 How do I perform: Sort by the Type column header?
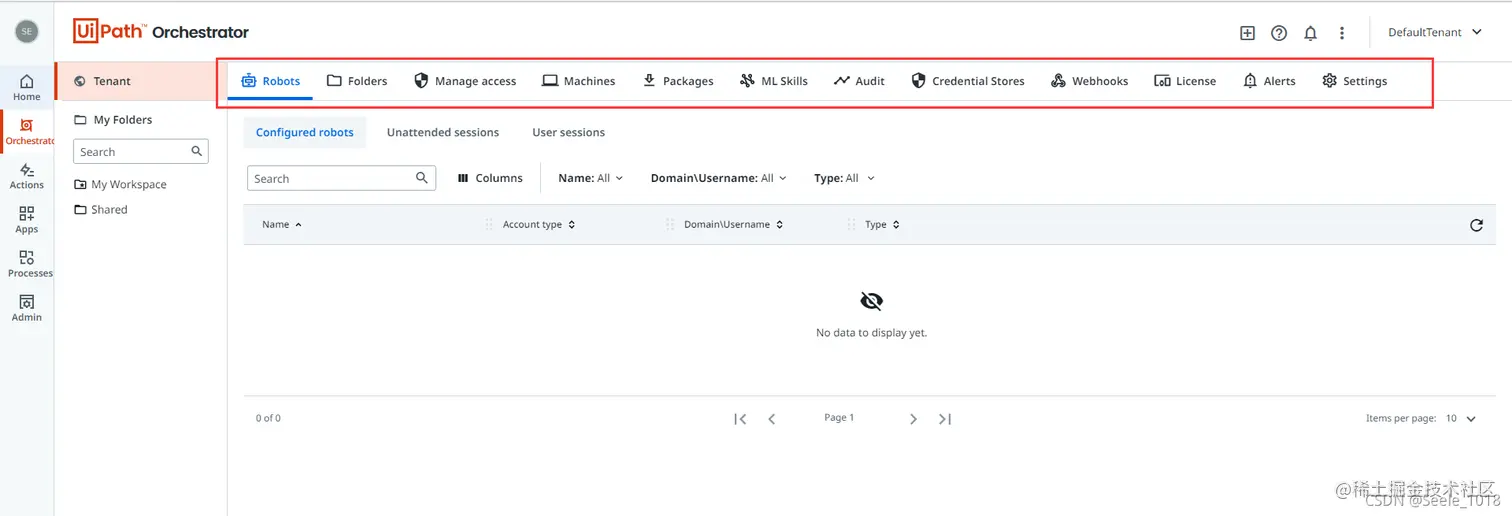click(x=882, y=225)
